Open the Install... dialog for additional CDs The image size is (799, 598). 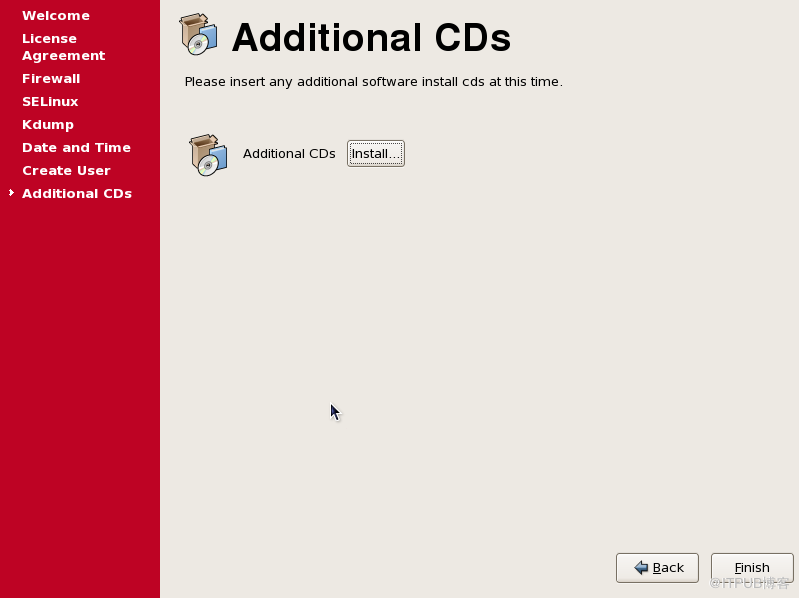[x=376, y=153]
